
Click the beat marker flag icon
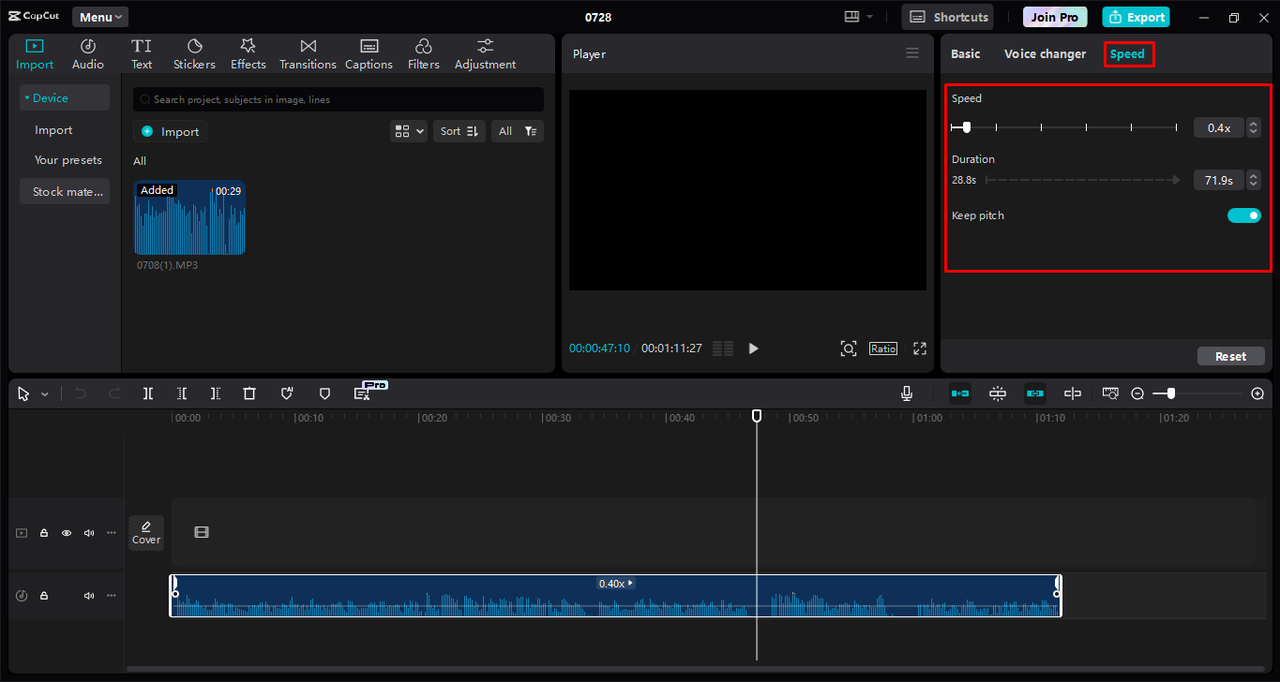tap(287, 394)
